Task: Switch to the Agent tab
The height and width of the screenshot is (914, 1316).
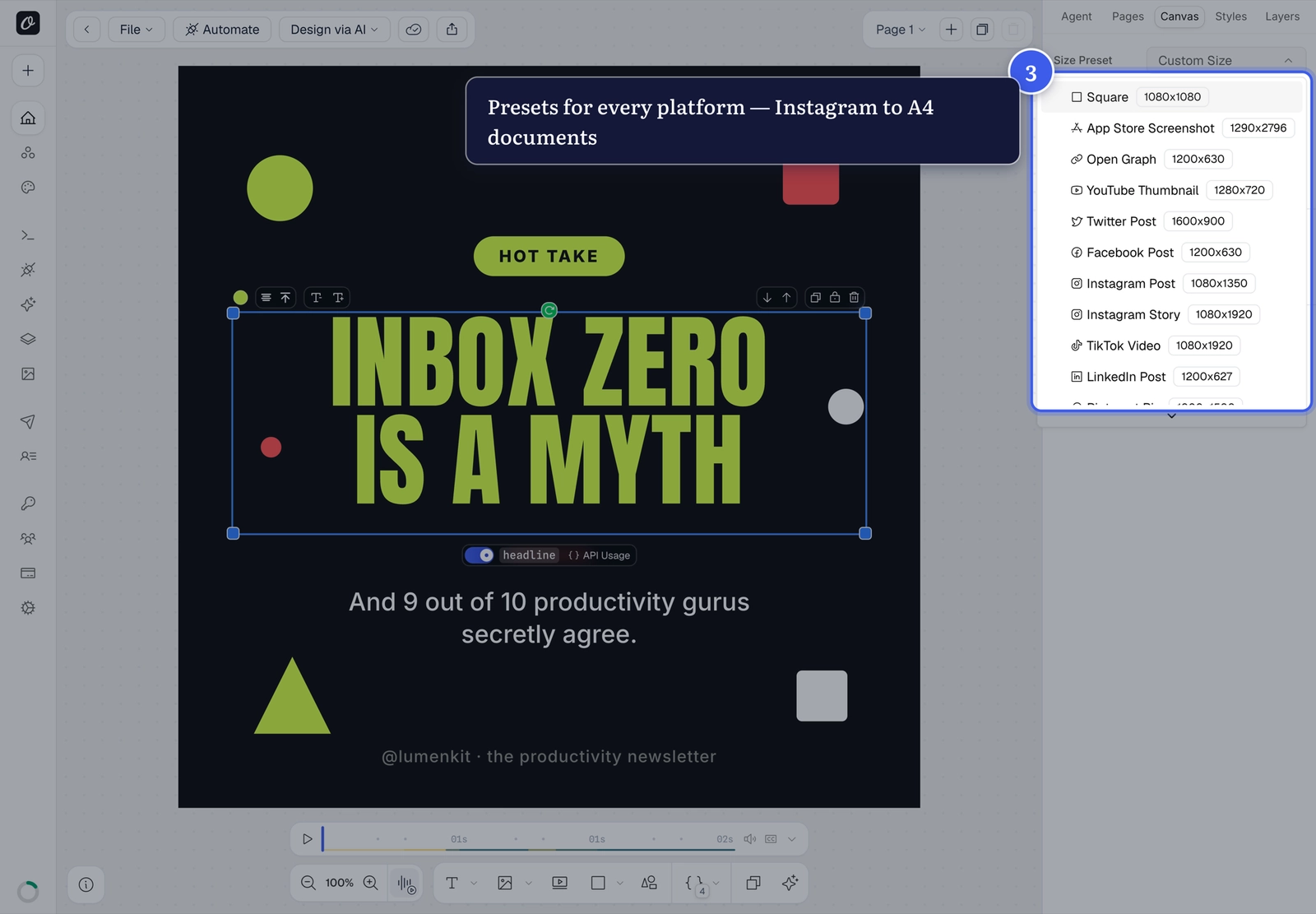Action: [1076, 16]
